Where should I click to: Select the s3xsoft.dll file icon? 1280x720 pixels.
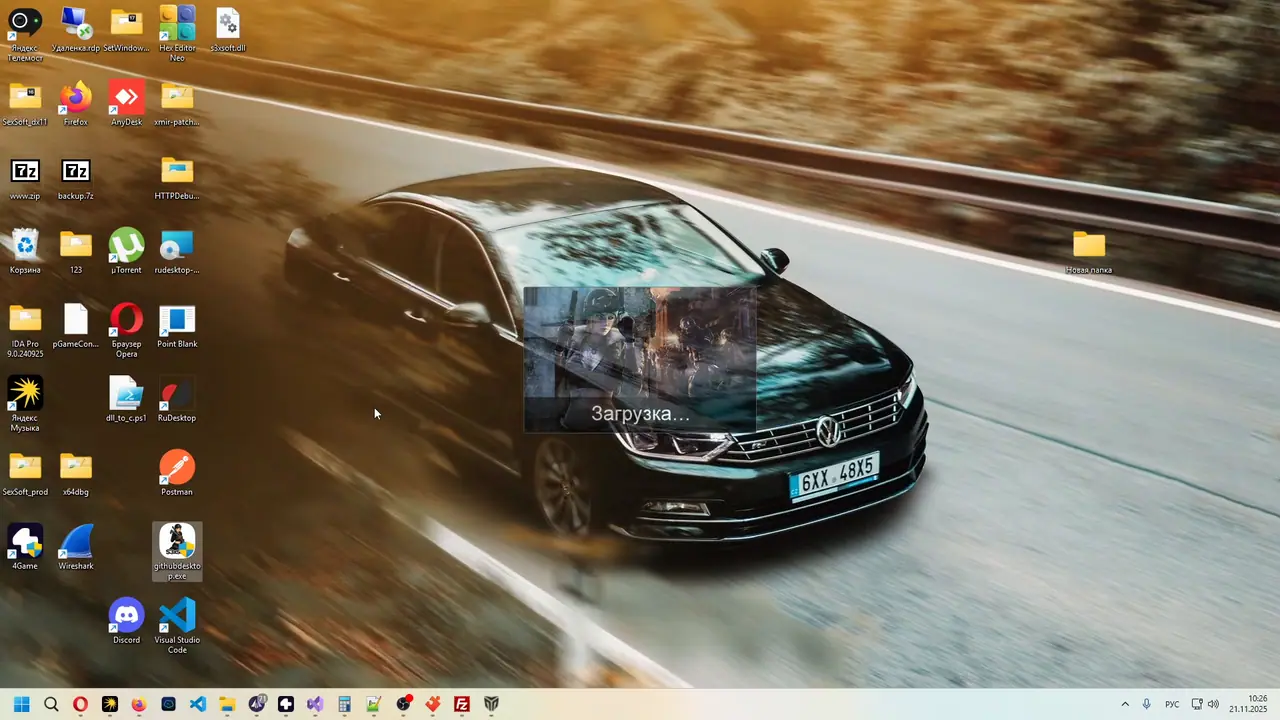click(x=228, y=30)
